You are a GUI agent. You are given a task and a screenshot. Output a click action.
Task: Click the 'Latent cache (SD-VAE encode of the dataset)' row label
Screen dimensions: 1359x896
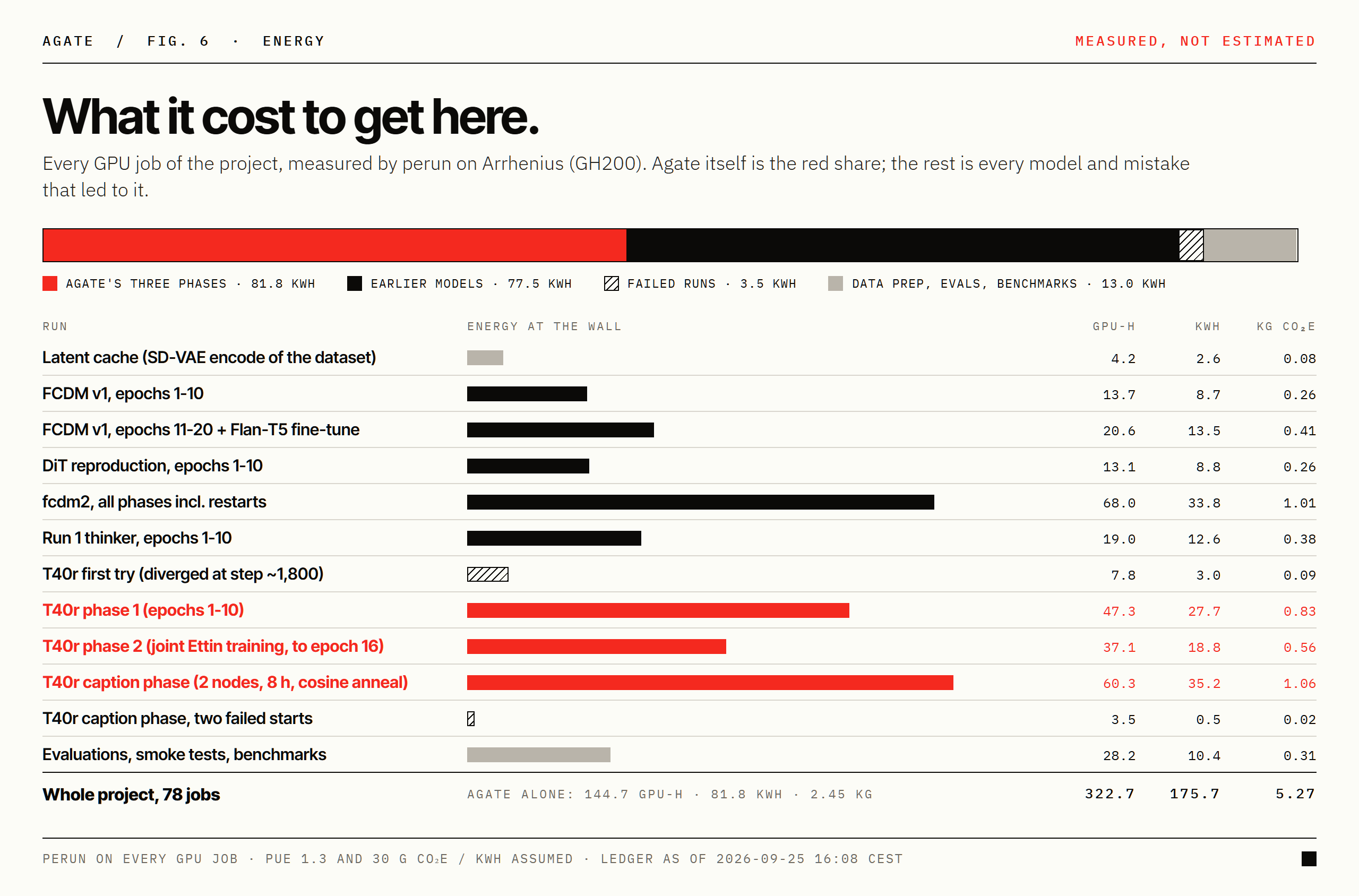coord(209,358)
